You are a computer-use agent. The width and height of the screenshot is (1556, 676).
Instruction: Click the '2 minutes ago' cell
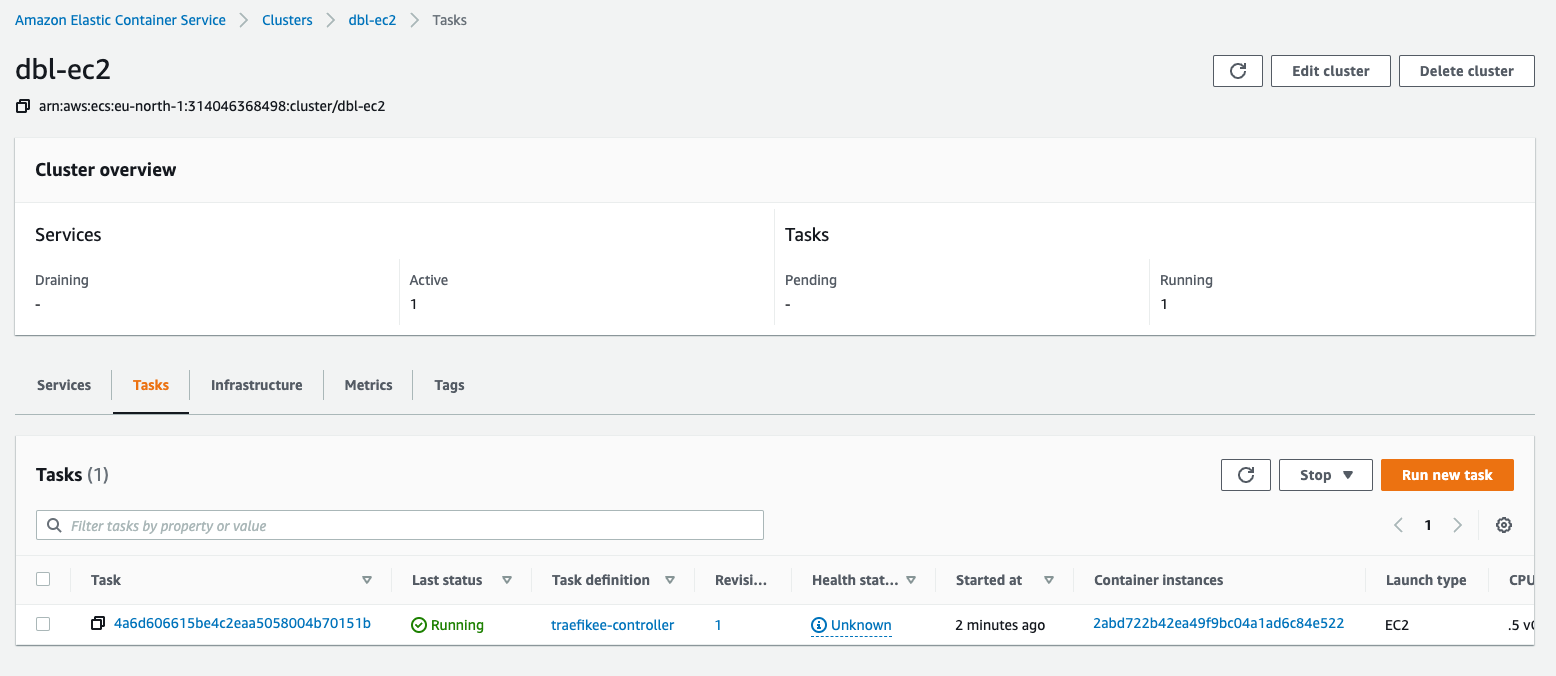tap(1000, 625)
